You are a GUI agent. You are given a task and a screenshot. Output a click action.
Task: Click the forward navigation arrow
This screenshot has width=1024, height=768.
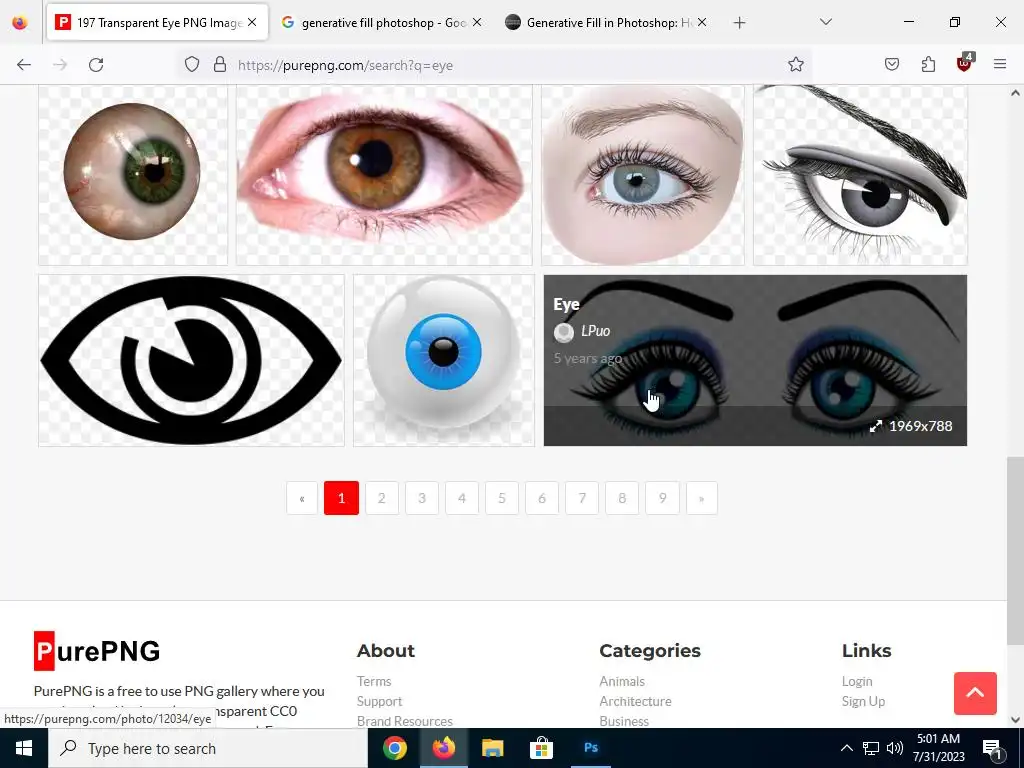point(60,65)
